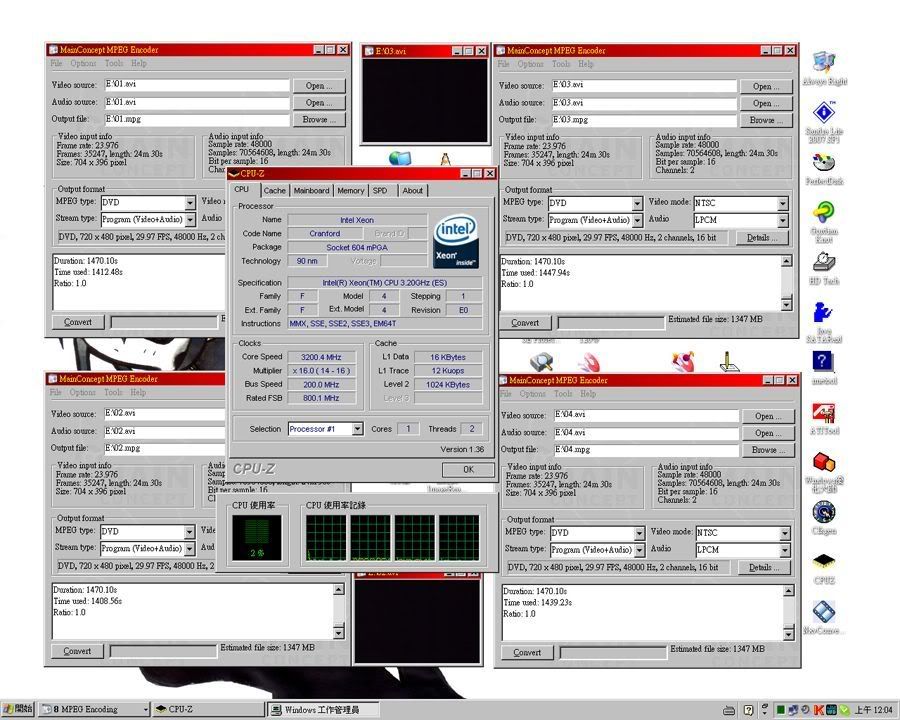Switch to the Cache tab in CPU-Z
This screenshot has height=720, width=900.
(x=274, y=191)
